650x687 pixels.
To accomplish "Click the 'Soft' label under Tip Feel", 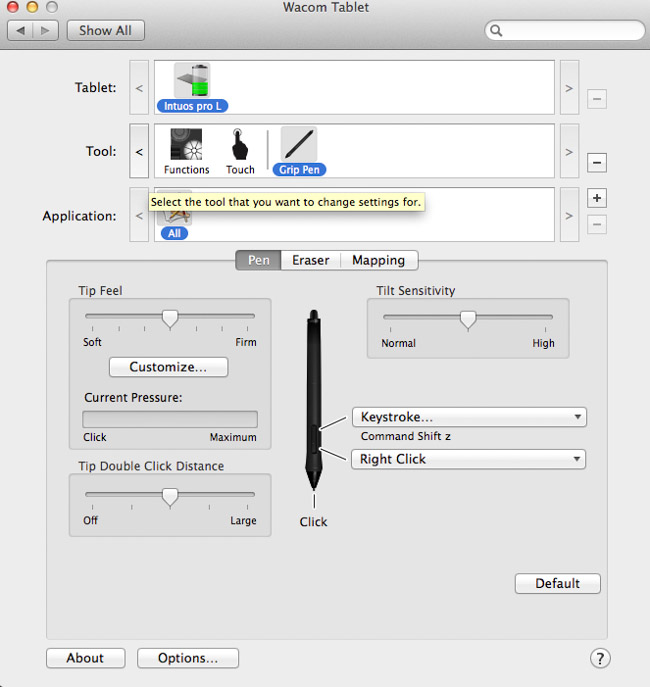I will coord(92,342).
